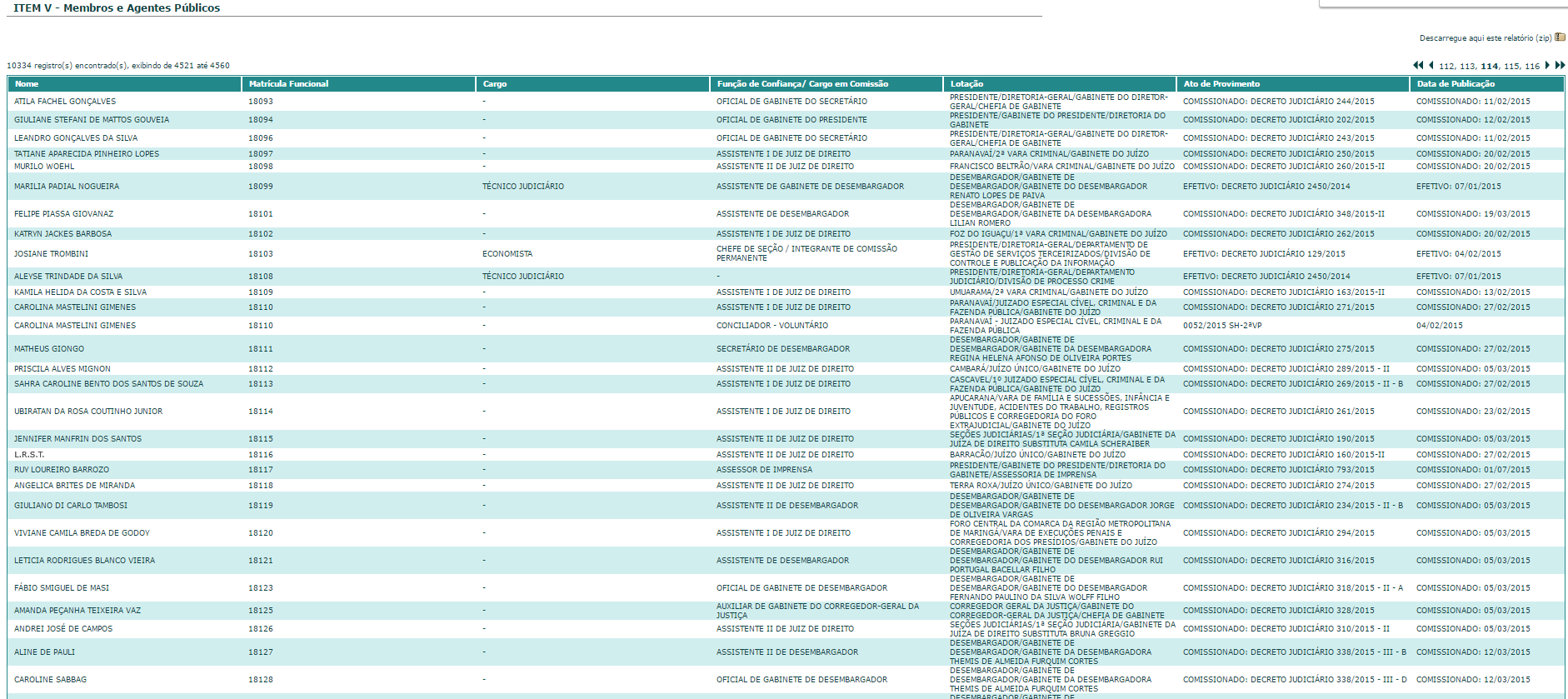Open page 115 in pagination
Image resolution: width=1568 pixels, height=699 pixels.
tap(1511, 67)
